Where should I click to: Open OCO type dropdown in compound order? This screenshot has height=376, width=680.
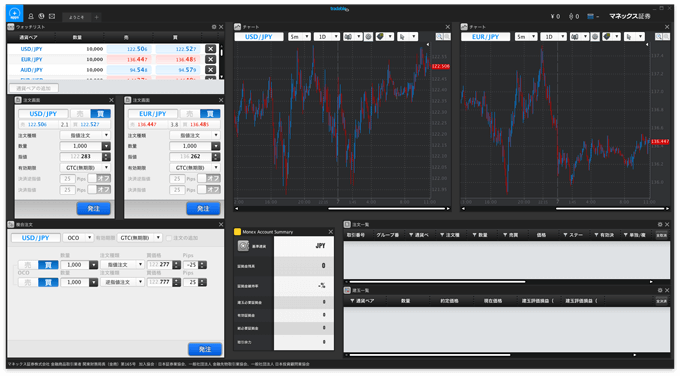coord(78,238)
